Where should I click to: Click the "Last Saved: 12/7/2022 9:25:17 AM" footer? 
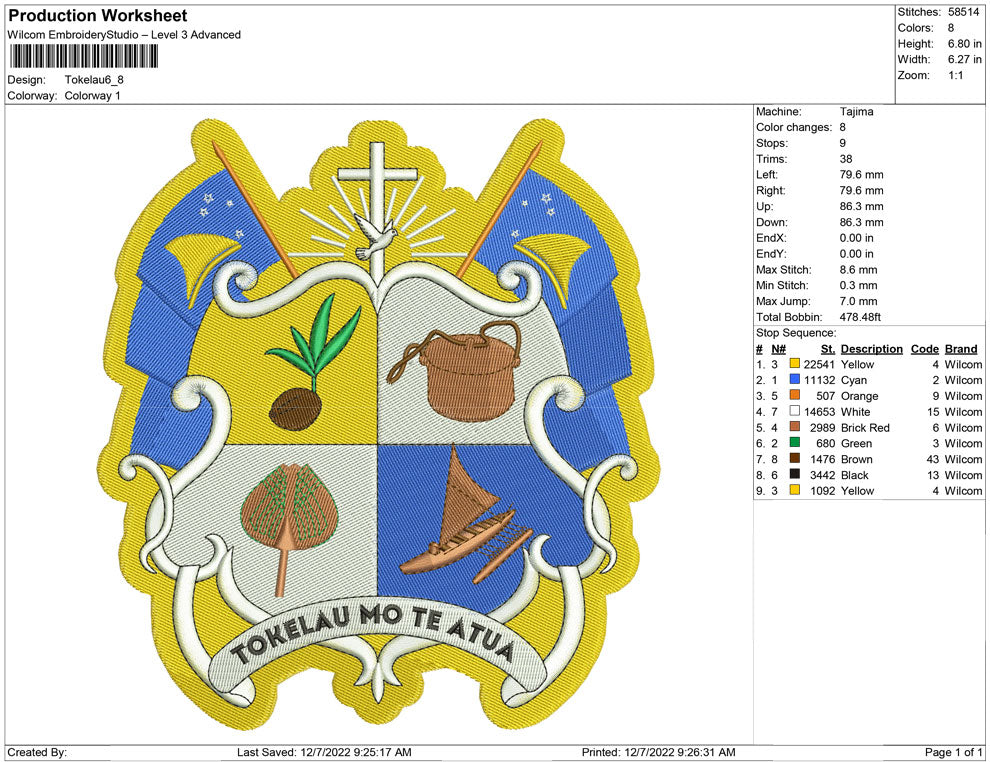click(324, 752)
